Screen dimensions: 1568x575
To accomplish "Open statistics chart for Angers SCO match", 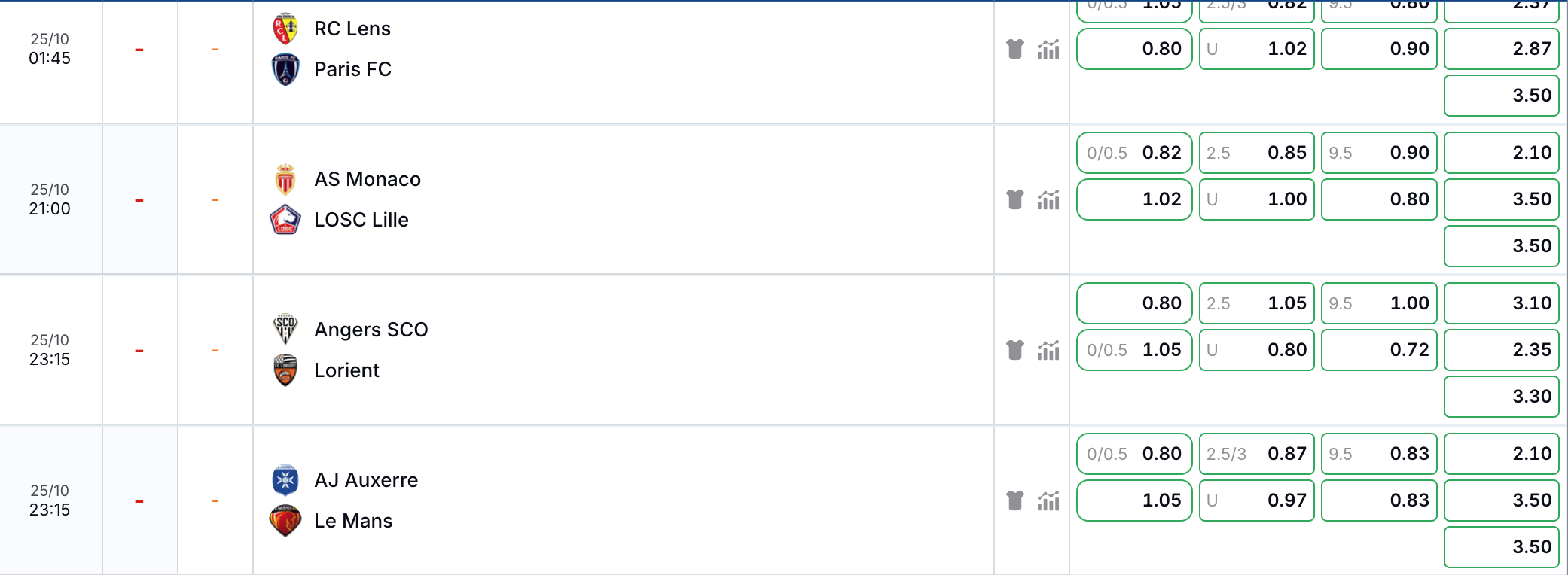I will tap(1048, 350).
